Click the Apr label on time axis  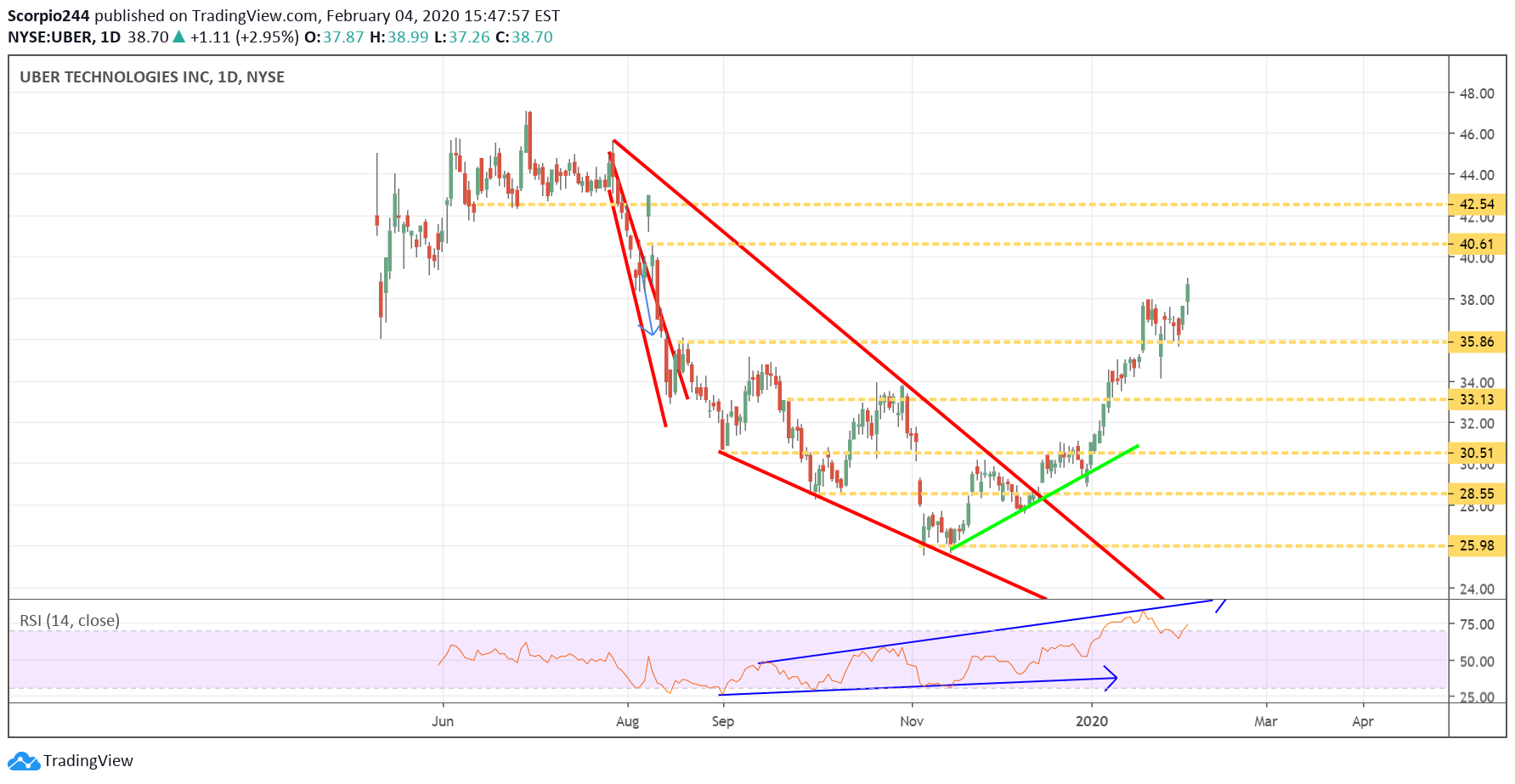pos(1363,722)
